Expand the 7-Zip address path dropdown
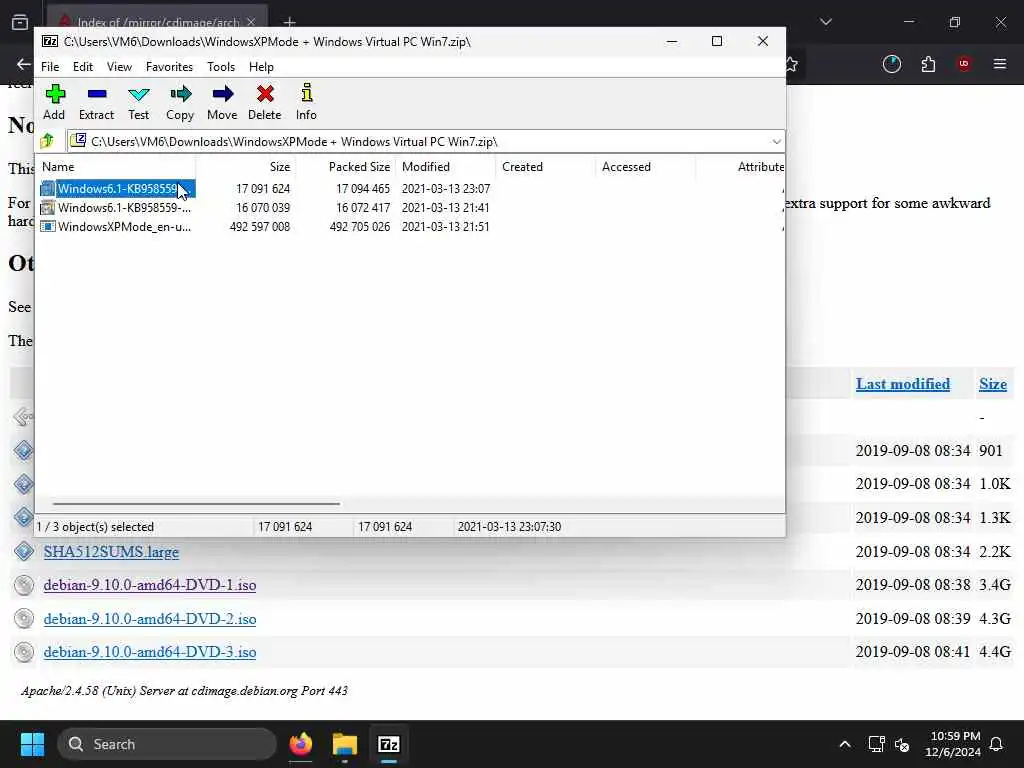This screenshot has width=1024, height=768. 776,141
